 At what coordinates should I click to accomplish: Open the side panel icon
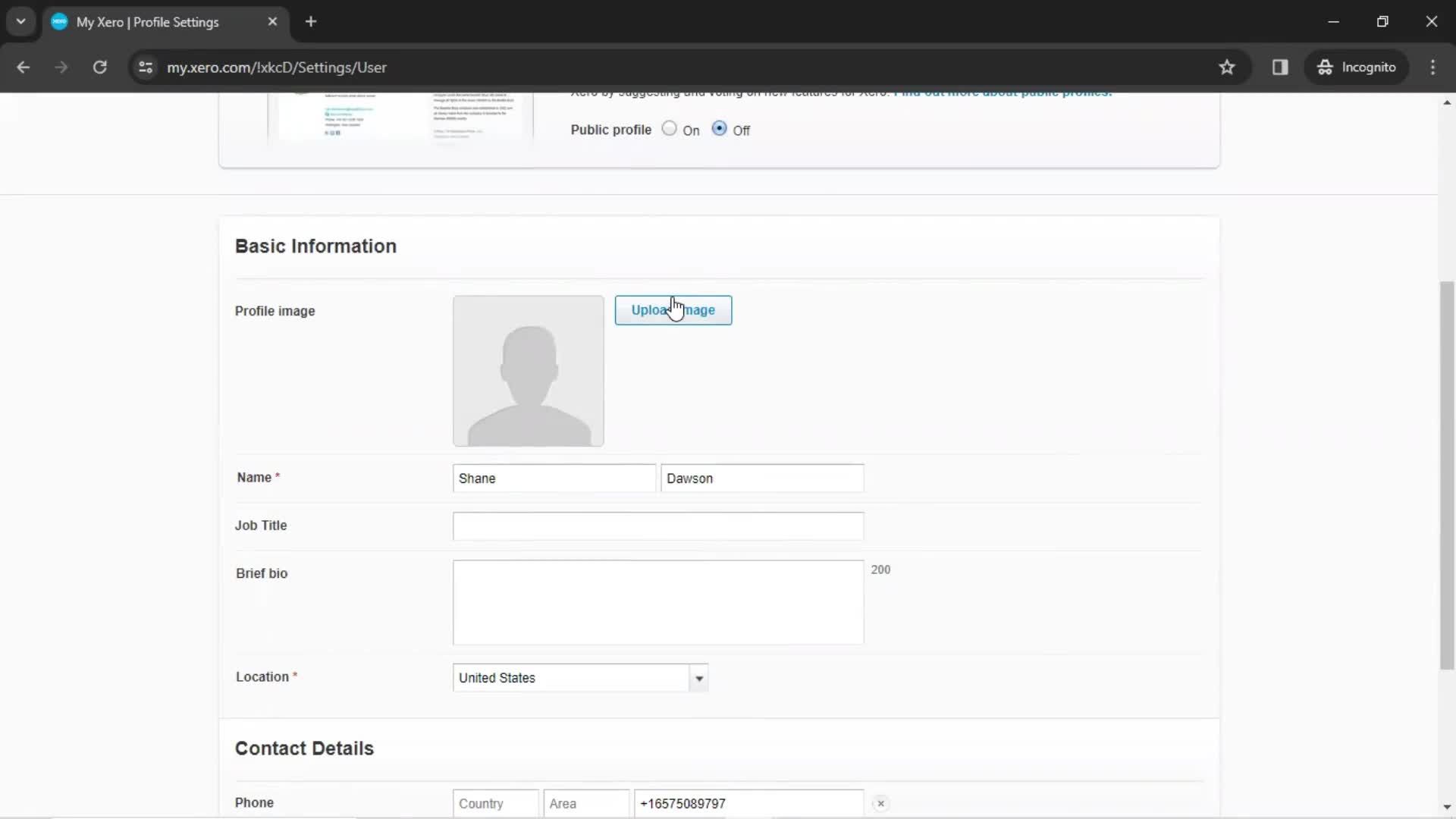1280,67
